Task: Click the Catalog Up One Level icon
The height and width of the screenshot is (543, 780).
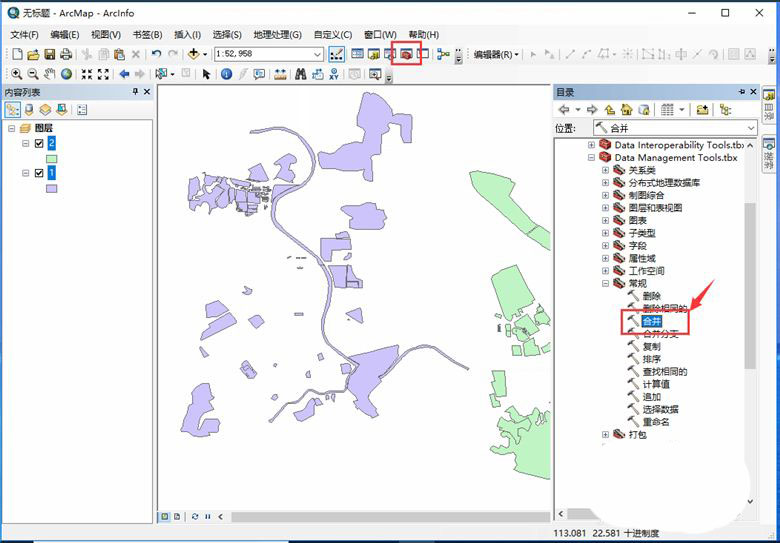Action: pos(610,109)
